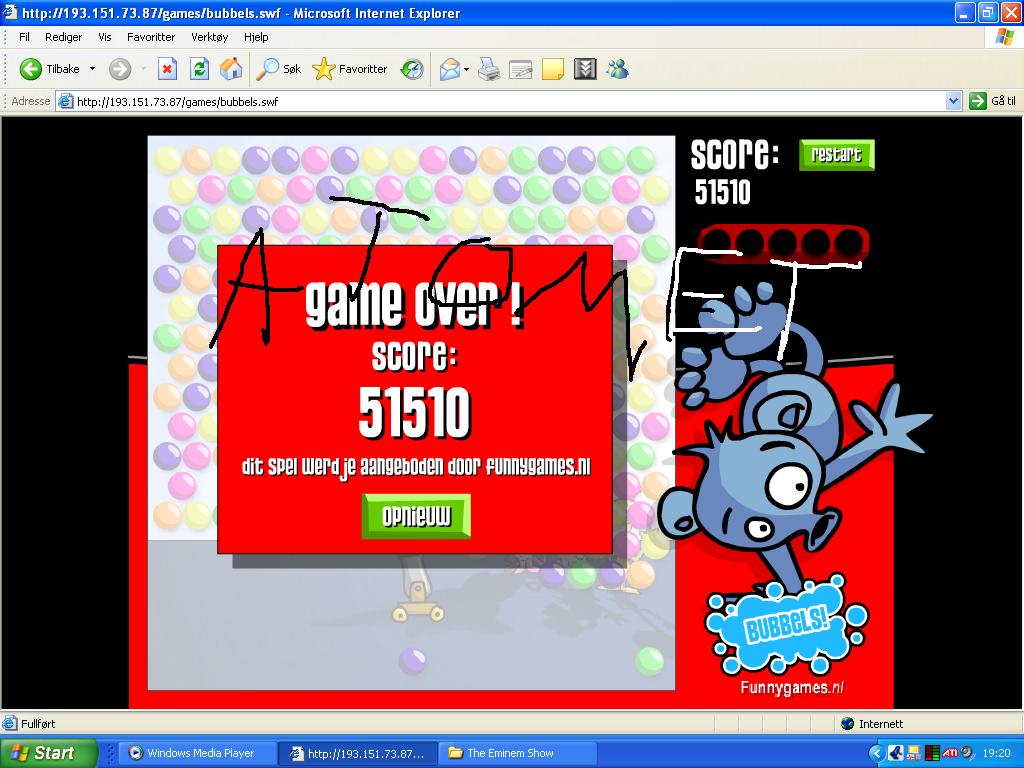Click the green Opnieuw button
The width and height of the screenshot is (1024, 768).
tap(416, 516)
